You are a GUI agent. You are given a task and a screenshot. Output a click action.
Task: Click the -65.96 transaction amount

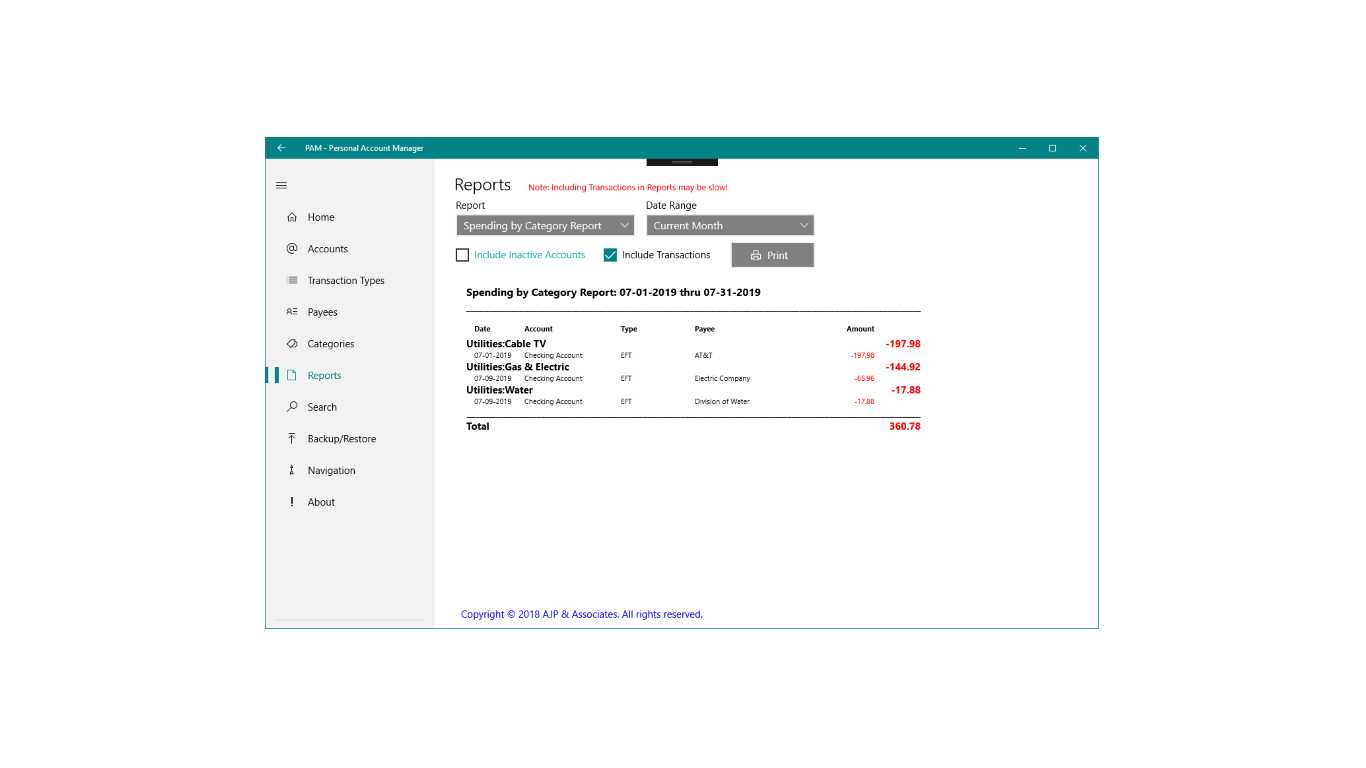[x=864, y=378]
